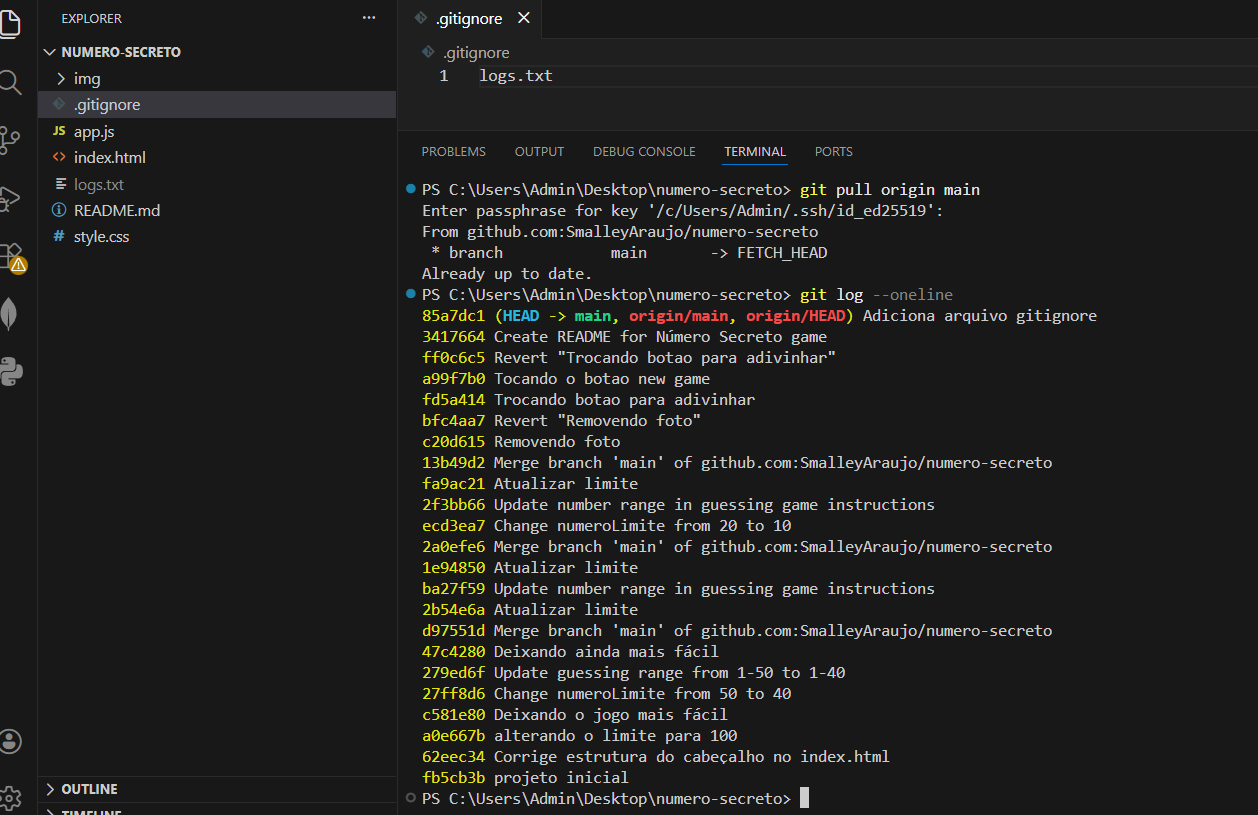Image resolution: width=1258 pixels, height=815 pixels.
Task: Switch to the PROBLEMS panel tab
Action: [453, 152]
